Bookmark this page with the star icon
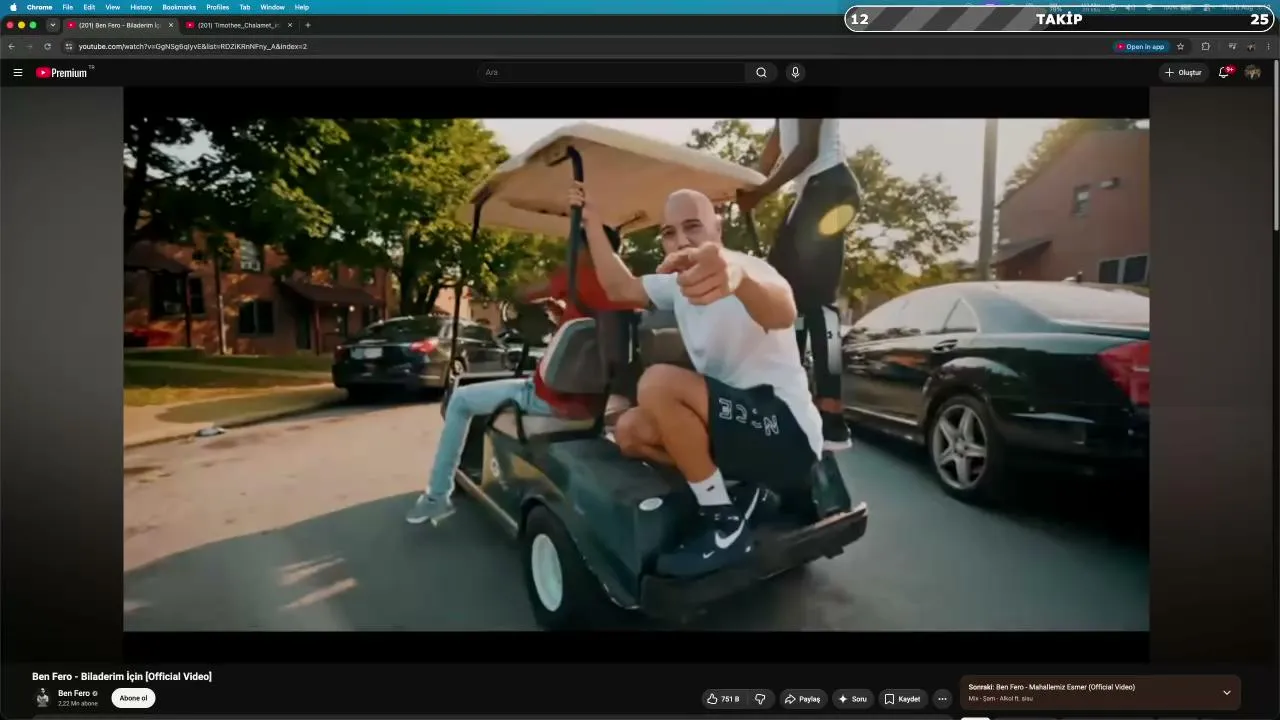 point(1180,46)
